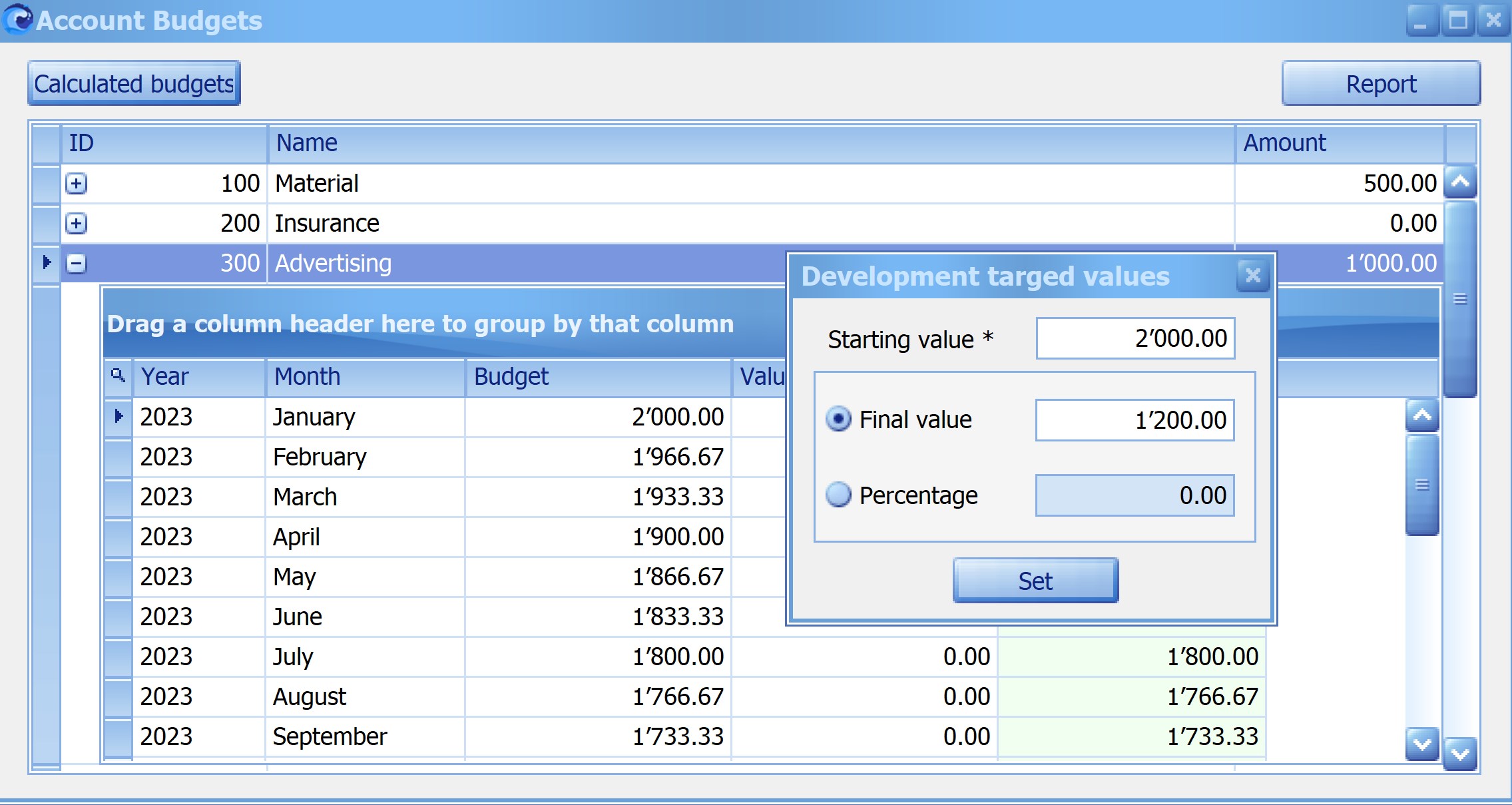Select the Insurance name cell
Image resolution: width=1512 pixels, height=805 pixels.
point(751,223)
